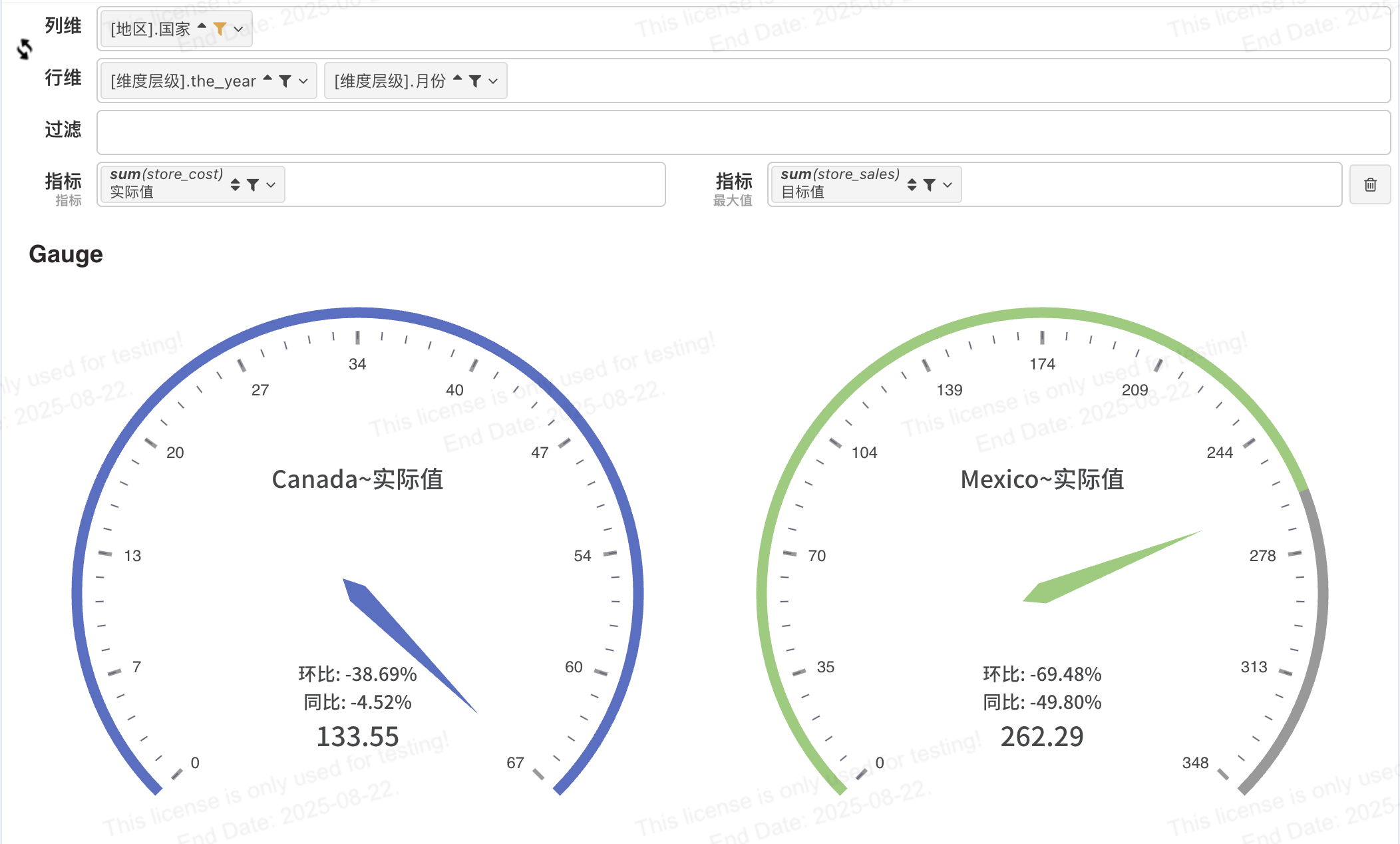This screenshot has height=844, width=1400.
Task: Sort the the_year row dimension
Action: point(267,79)
